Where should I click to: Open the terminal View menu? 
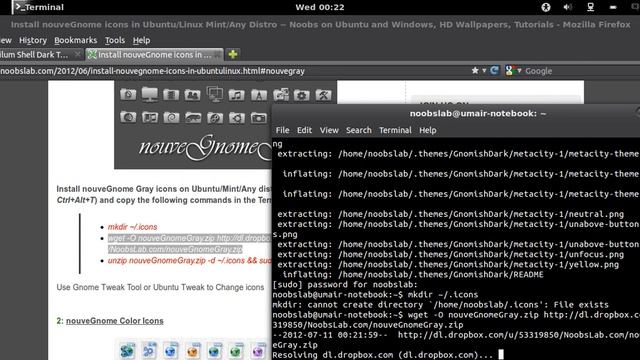tap(329, 130)
